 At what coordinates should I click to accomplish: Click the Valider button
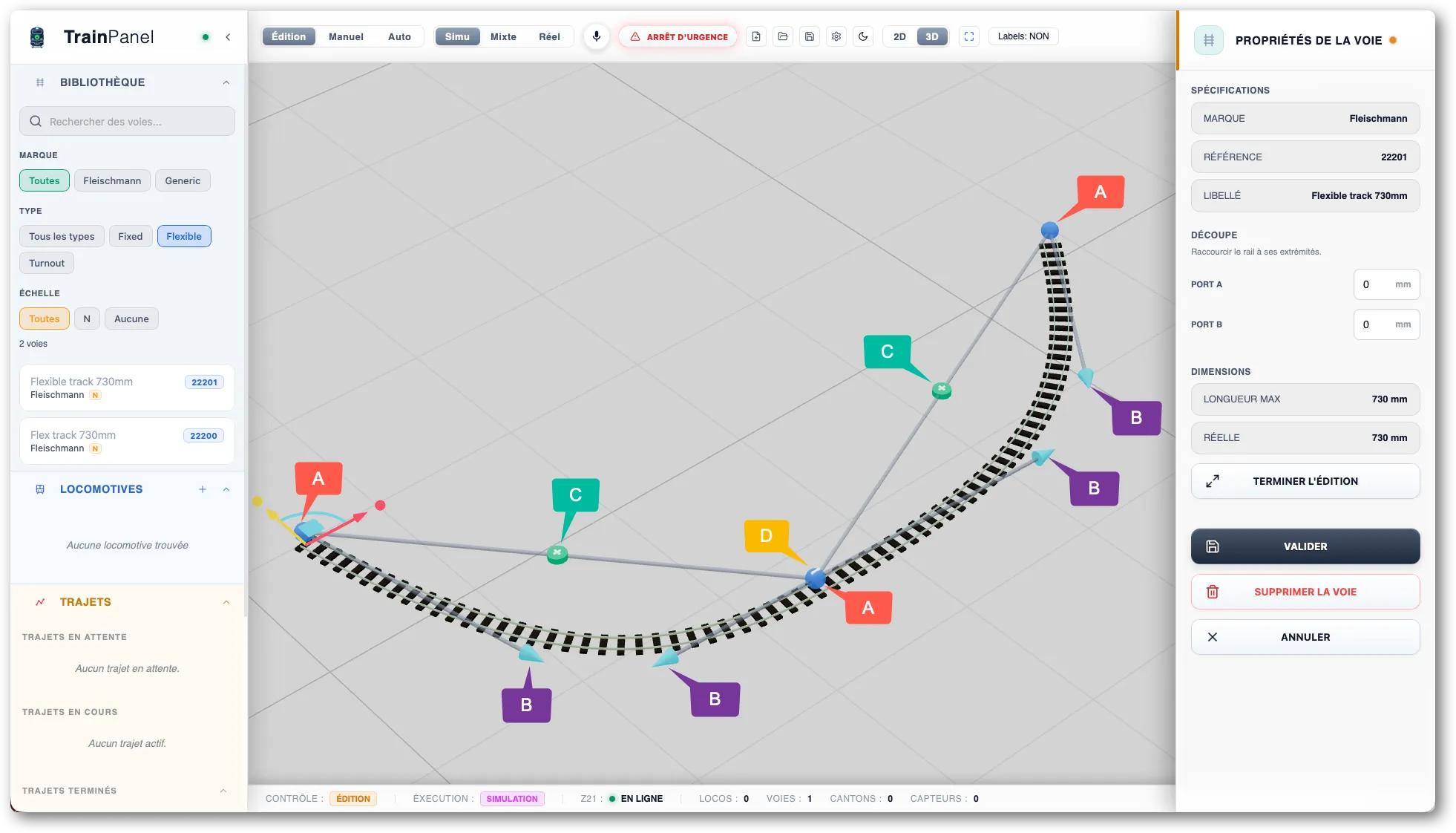pos(1305,546)
